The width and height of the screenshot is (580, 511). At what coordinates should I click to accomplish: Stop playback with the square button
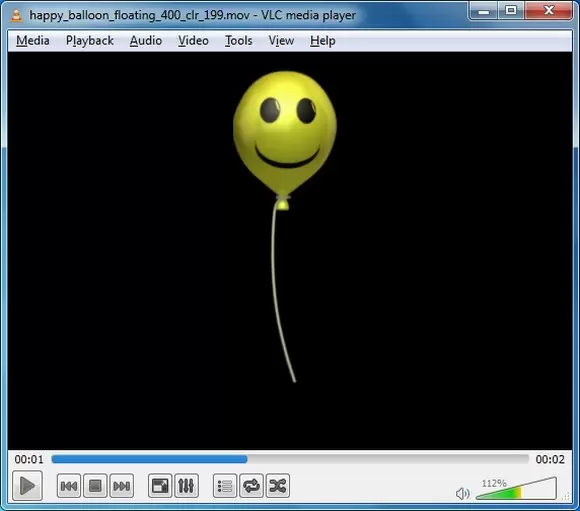(95, 485)
